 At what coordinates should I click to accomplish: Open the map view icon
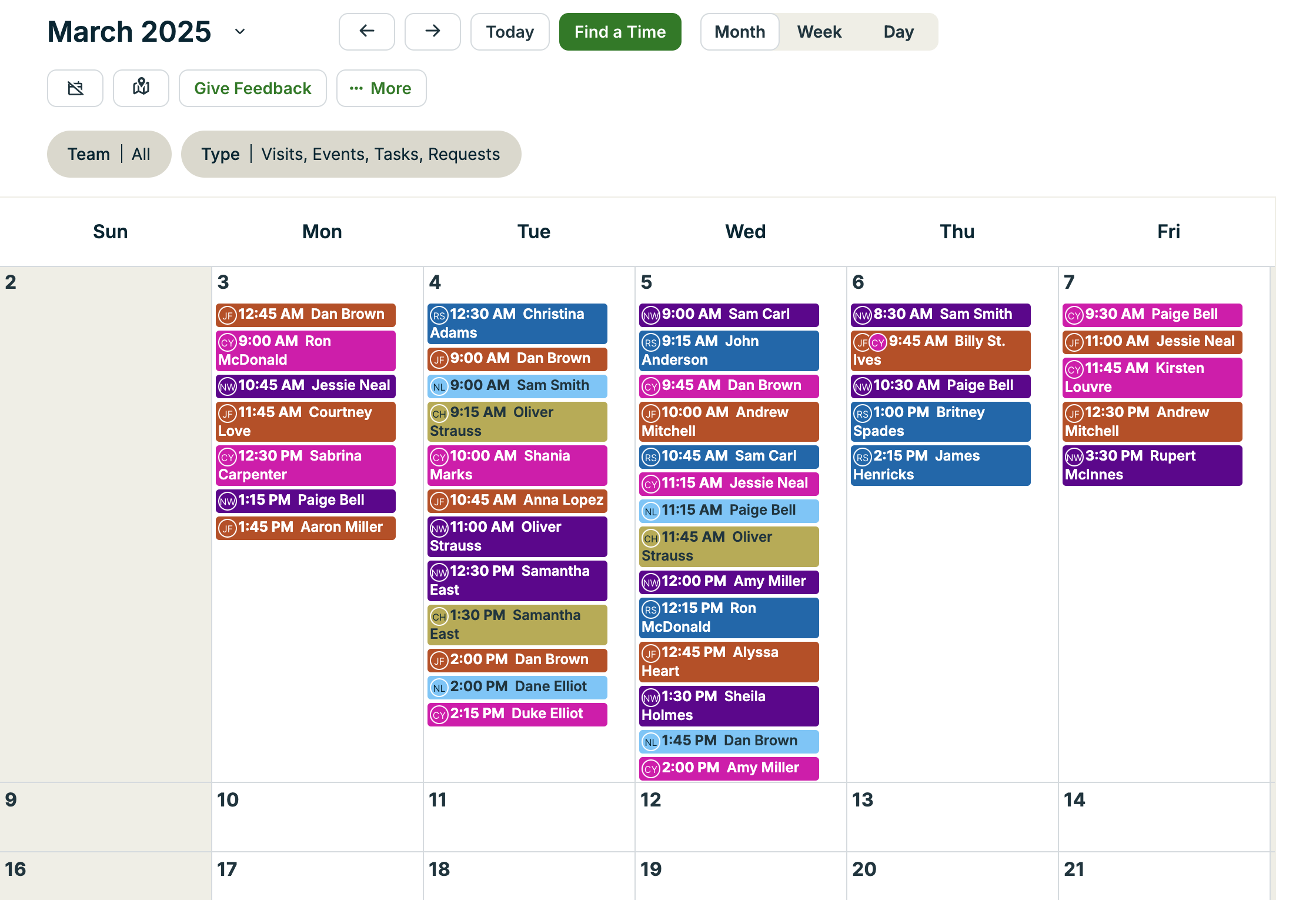141,88
